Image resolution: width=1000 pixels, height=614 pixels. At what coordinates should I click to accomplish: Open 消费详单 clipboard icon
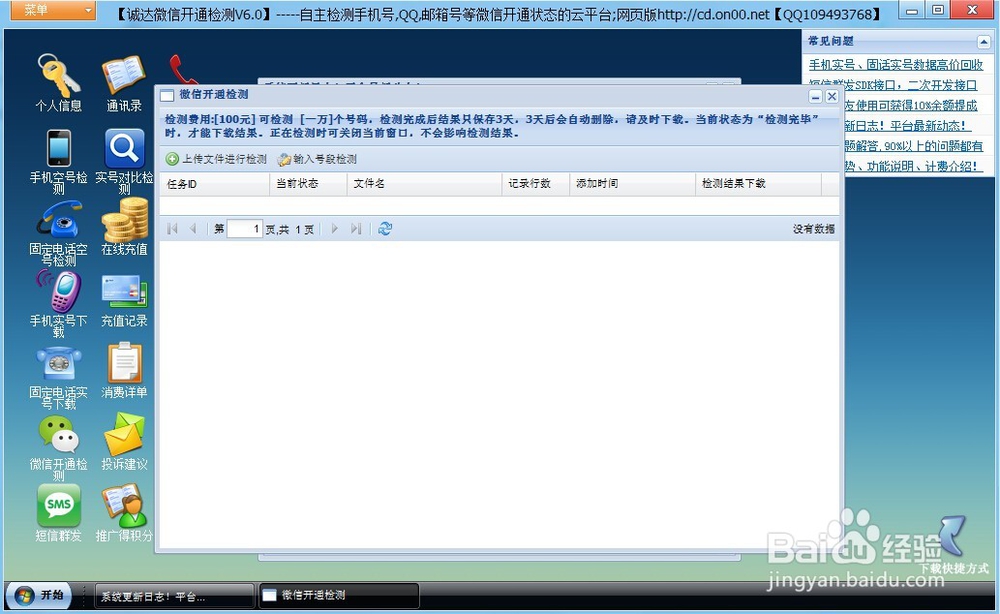pyautogui.click(x=124, y=363)
